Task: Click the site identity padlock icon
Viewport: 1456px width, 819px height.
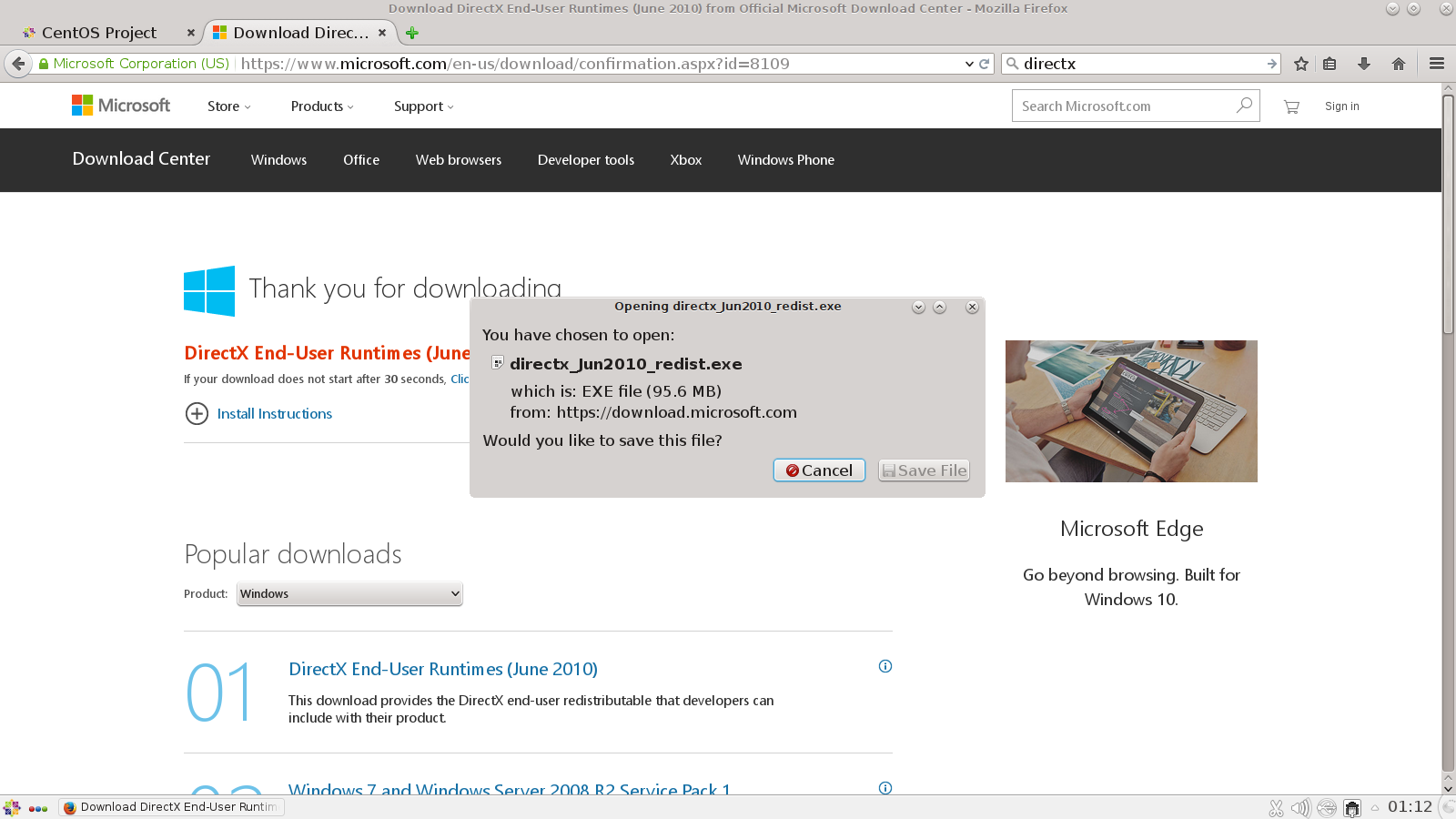Action: pyautogui.click(x=43, y=64)
